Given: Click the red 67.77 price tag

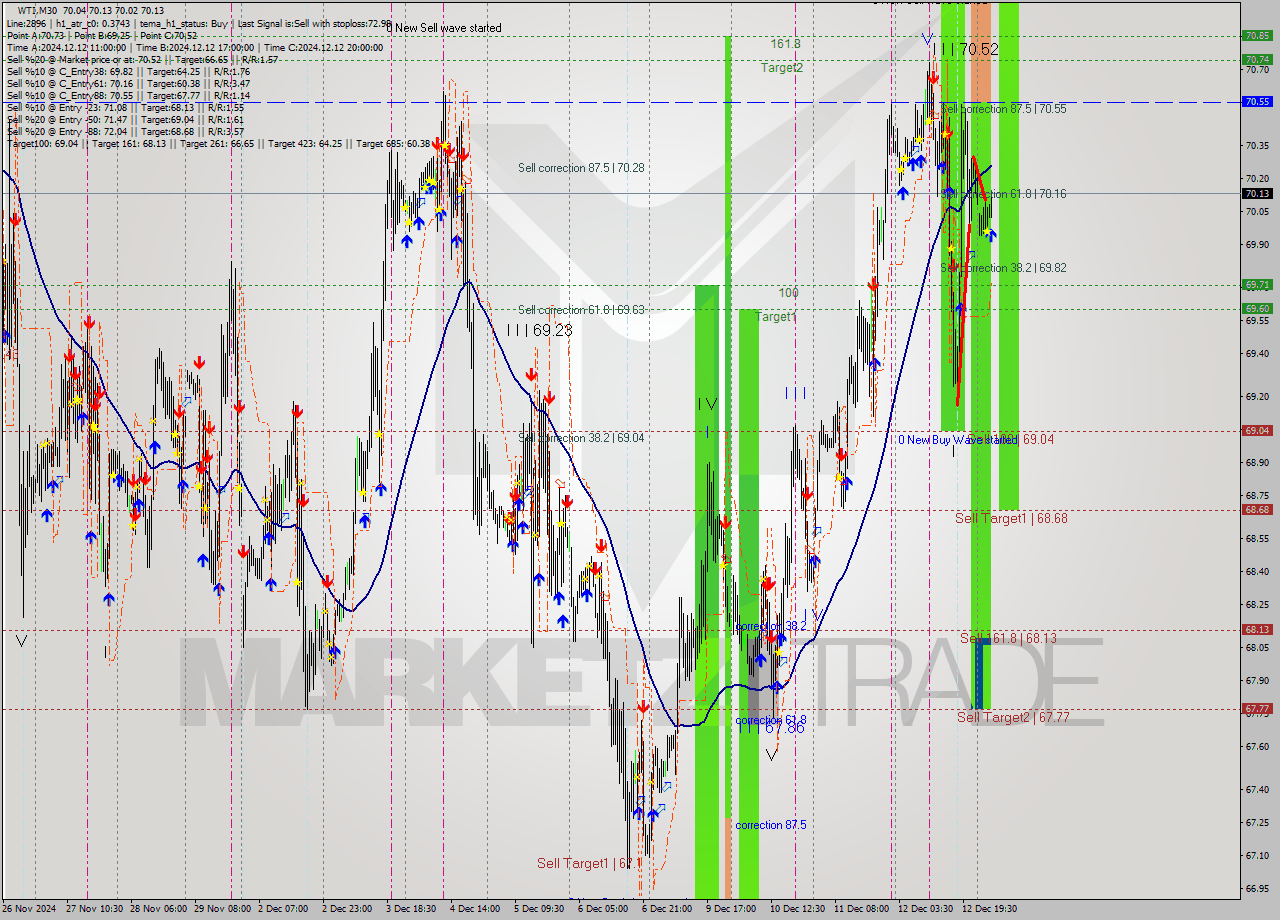Looking at the screenshot, I should point(1257,708).
